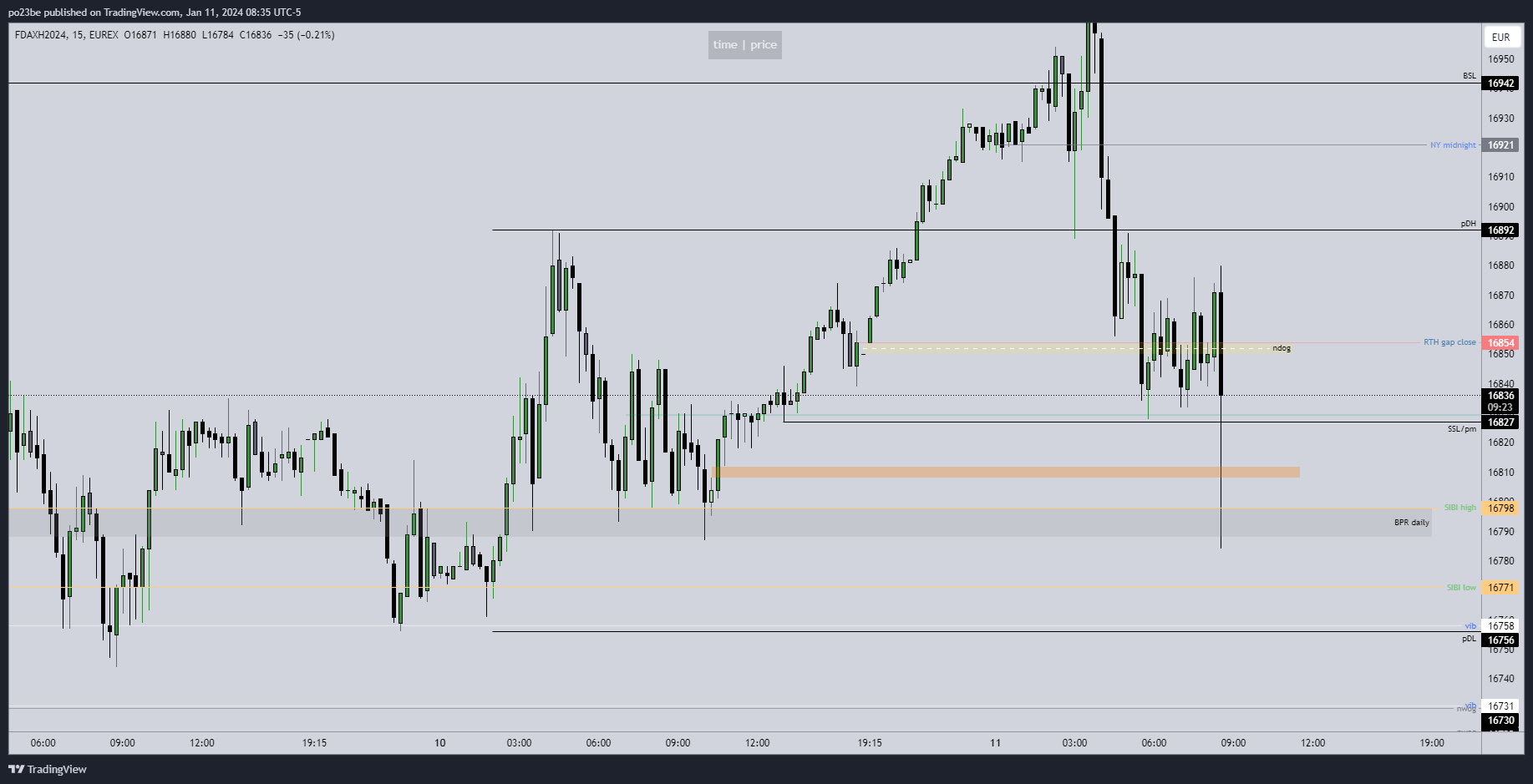Click the red RTH gap close 16854 tag
Viewport: 1533px width, 784px height.
(x=1500, y=343)
